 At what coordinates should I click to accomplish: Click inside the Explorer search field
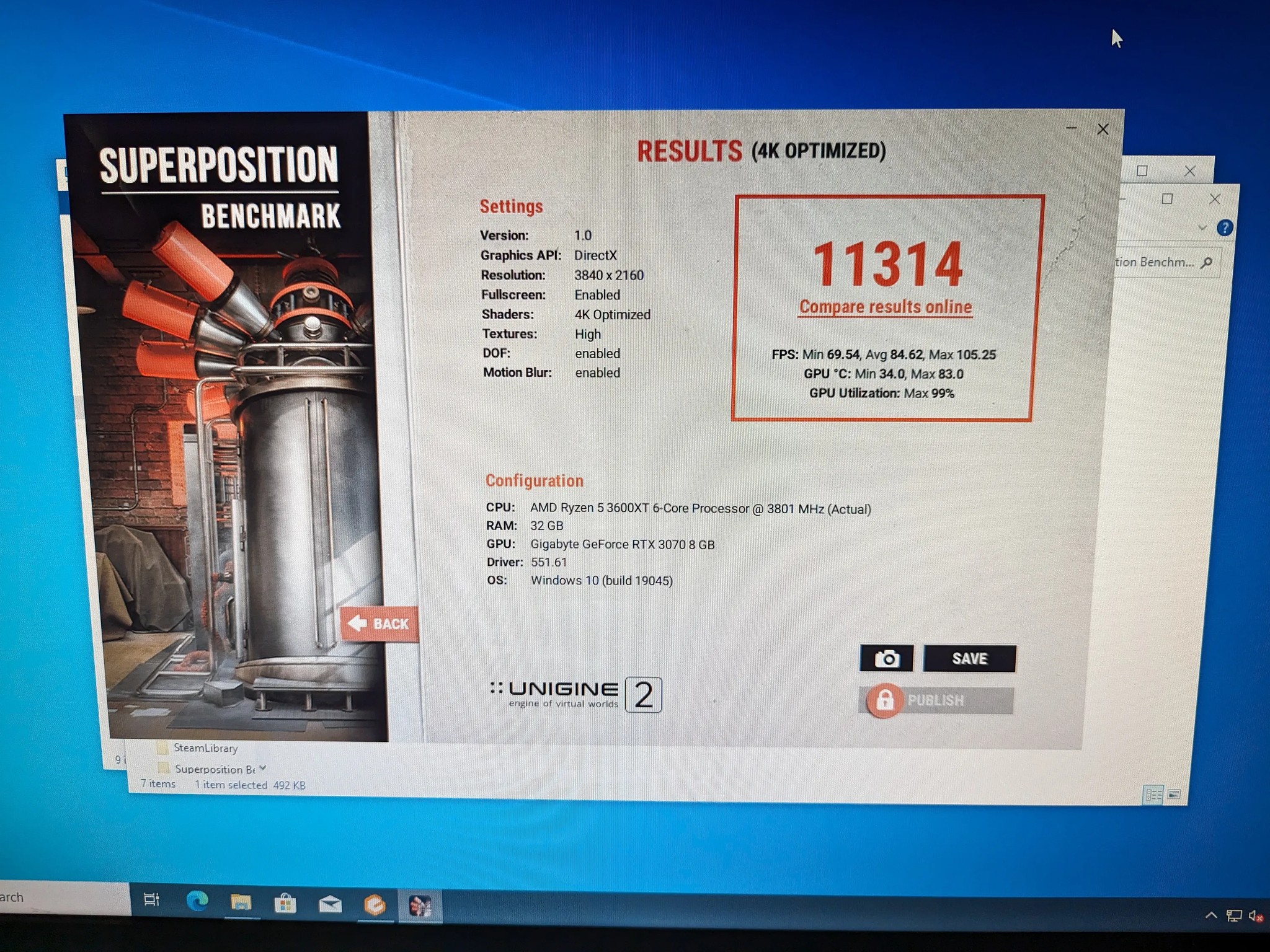coord(1160,262)
